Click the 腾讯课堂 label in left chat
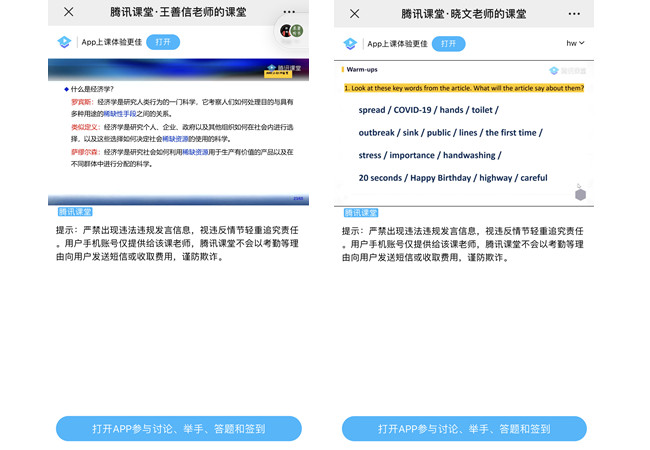Image resolution: width=650 pixels, height=450 pixels. pyautogui.click(x=75, y=212)
